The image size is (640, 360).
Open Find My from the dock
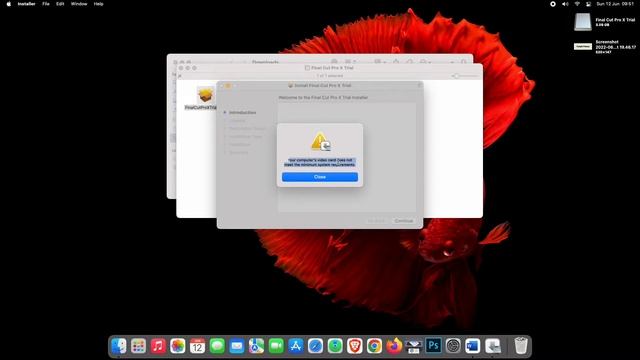[x=335, y=346]
